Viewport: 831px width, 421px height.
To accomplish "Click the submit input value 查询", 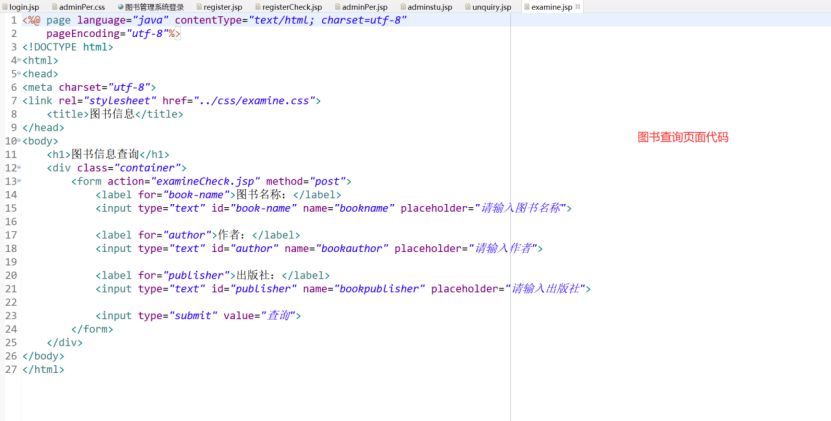I will pyautogui.click(x=278, y=315).
